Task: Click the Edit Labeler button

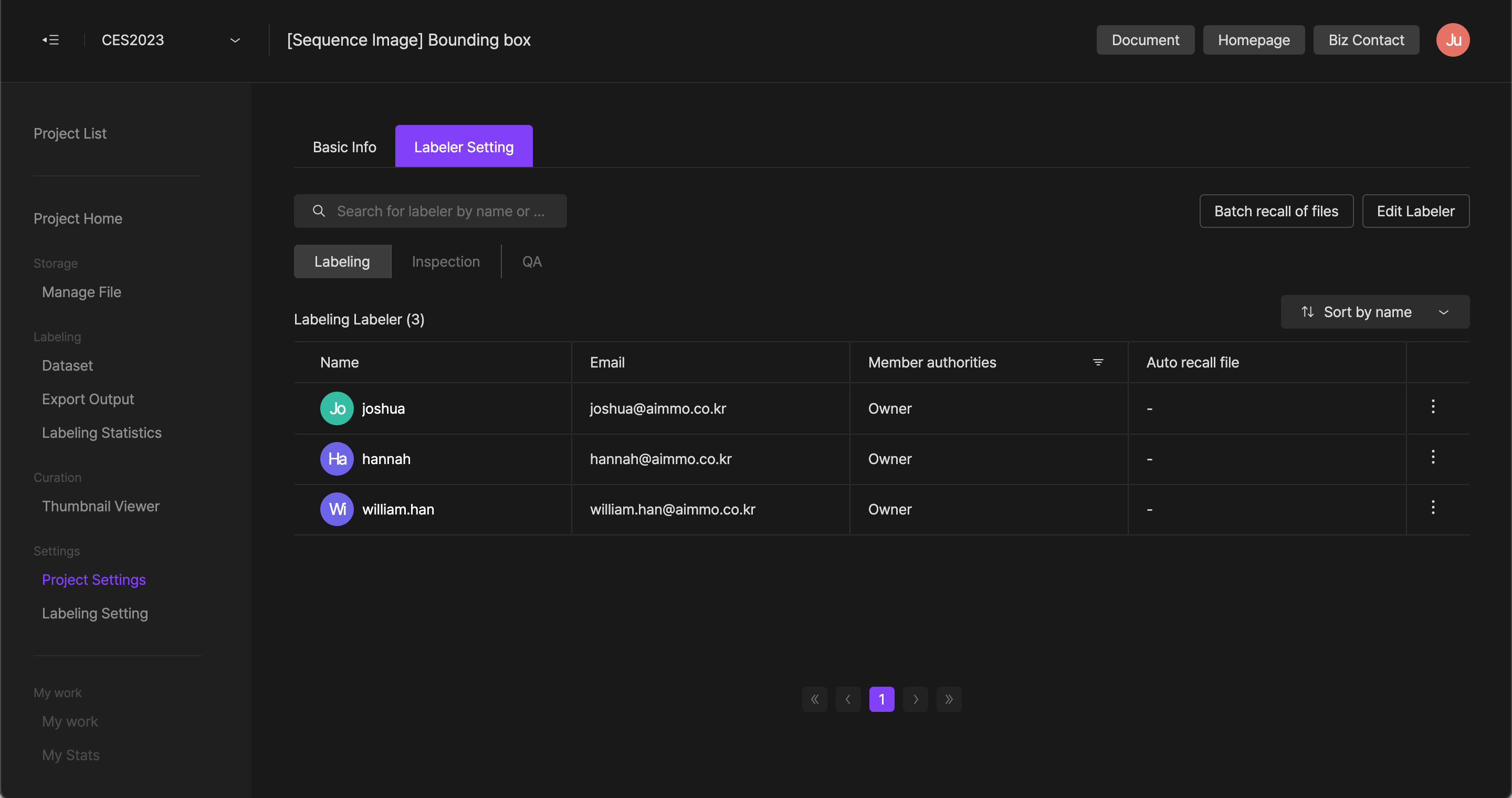Action: (1415, 211)
